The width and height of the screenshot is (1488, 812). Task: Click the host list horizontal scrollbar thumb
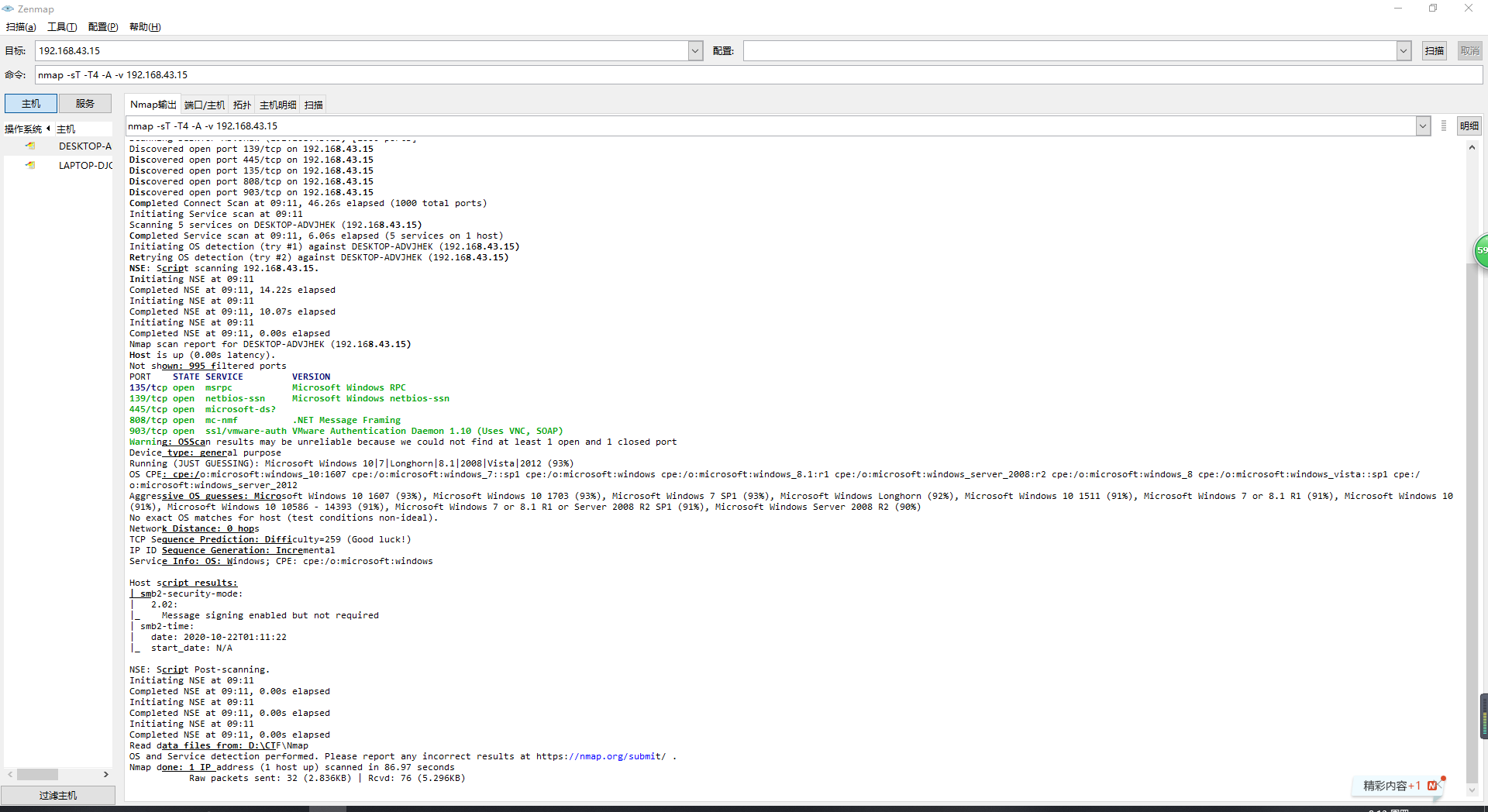(37, 774)
